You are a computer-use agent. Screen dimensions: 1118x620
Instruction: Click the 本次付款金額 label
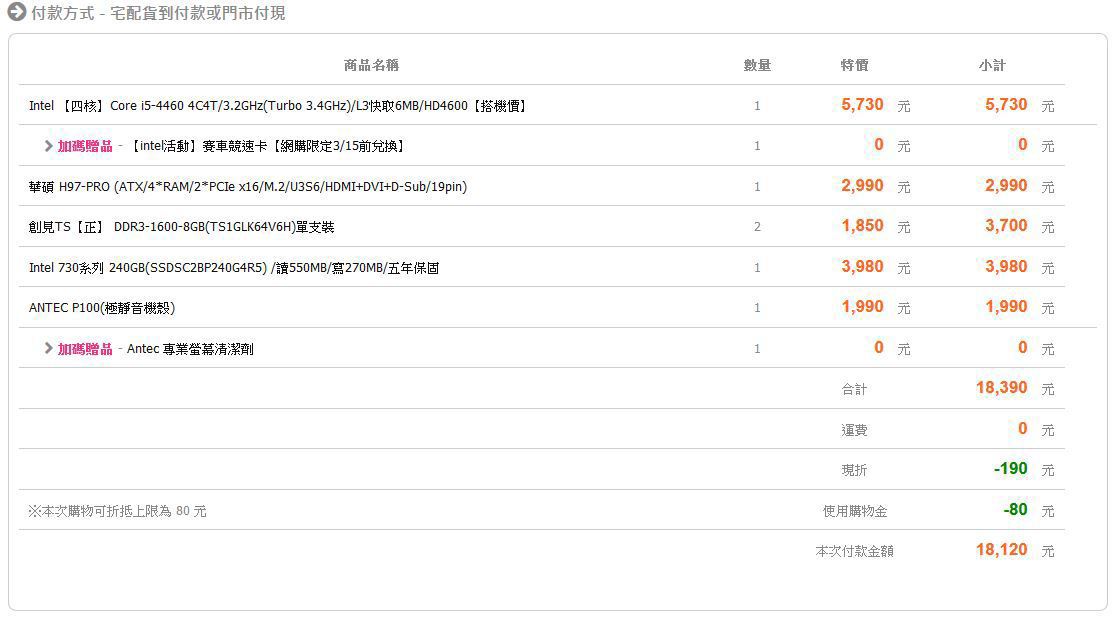pos(854,551)
